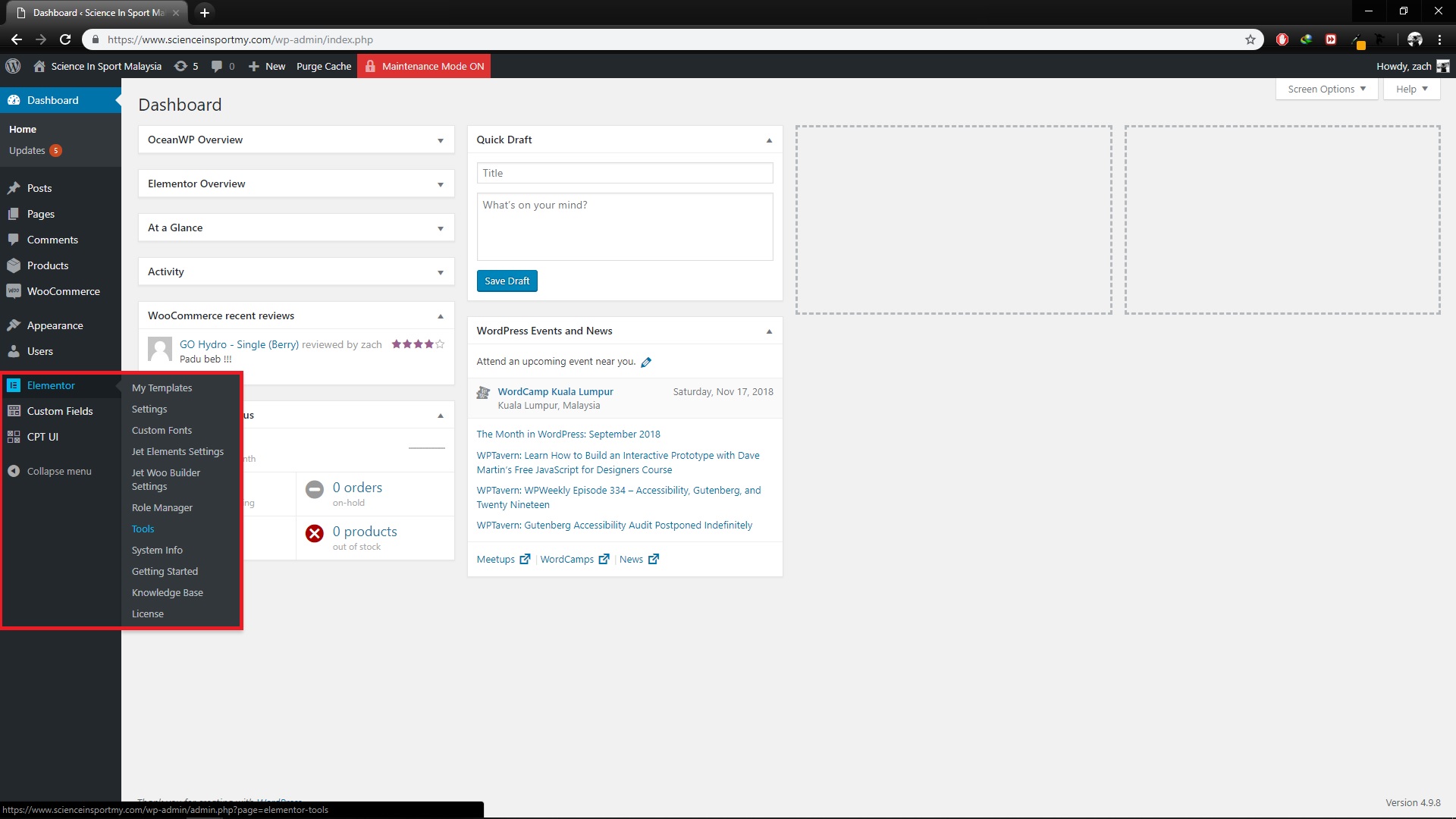Click the Custom Fields icon in sidebar
The width and height of the screenshot is (1456, 819).
click(x=14, y=411)
